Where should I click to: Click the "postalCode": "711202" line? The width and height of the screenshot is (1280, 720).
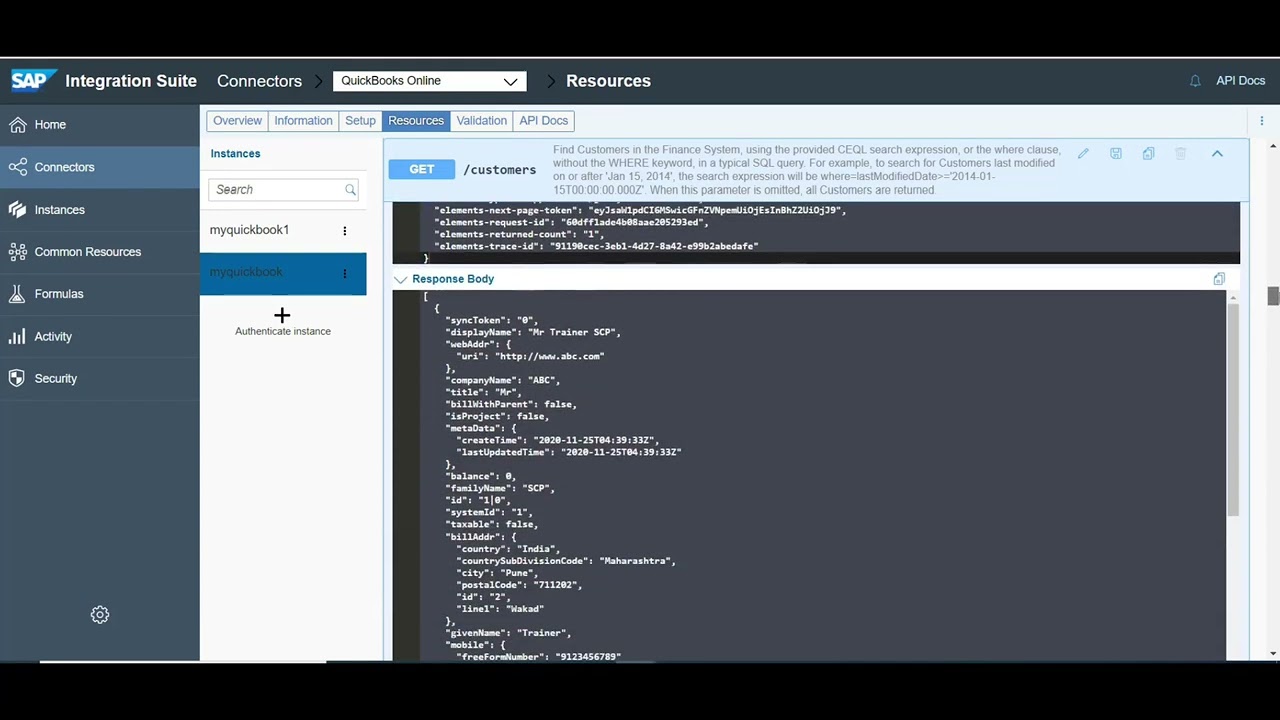pos(519,585)
